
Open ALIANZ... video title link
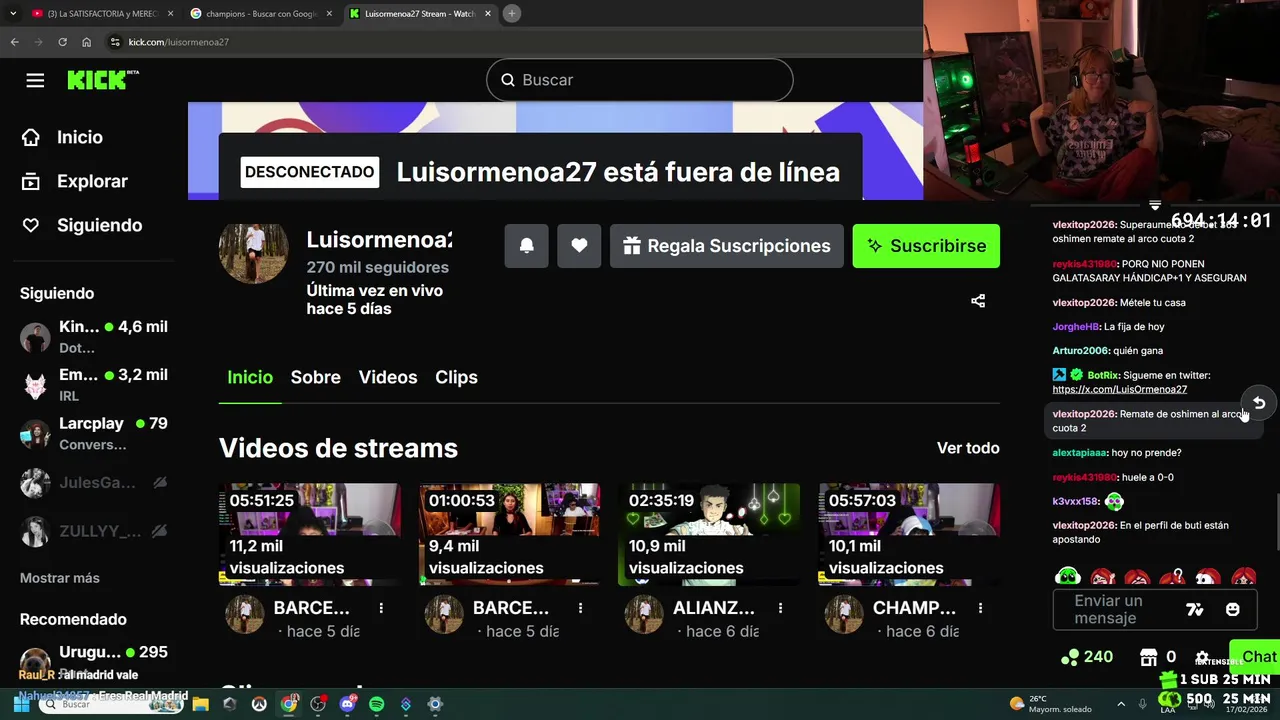[714, 608]
